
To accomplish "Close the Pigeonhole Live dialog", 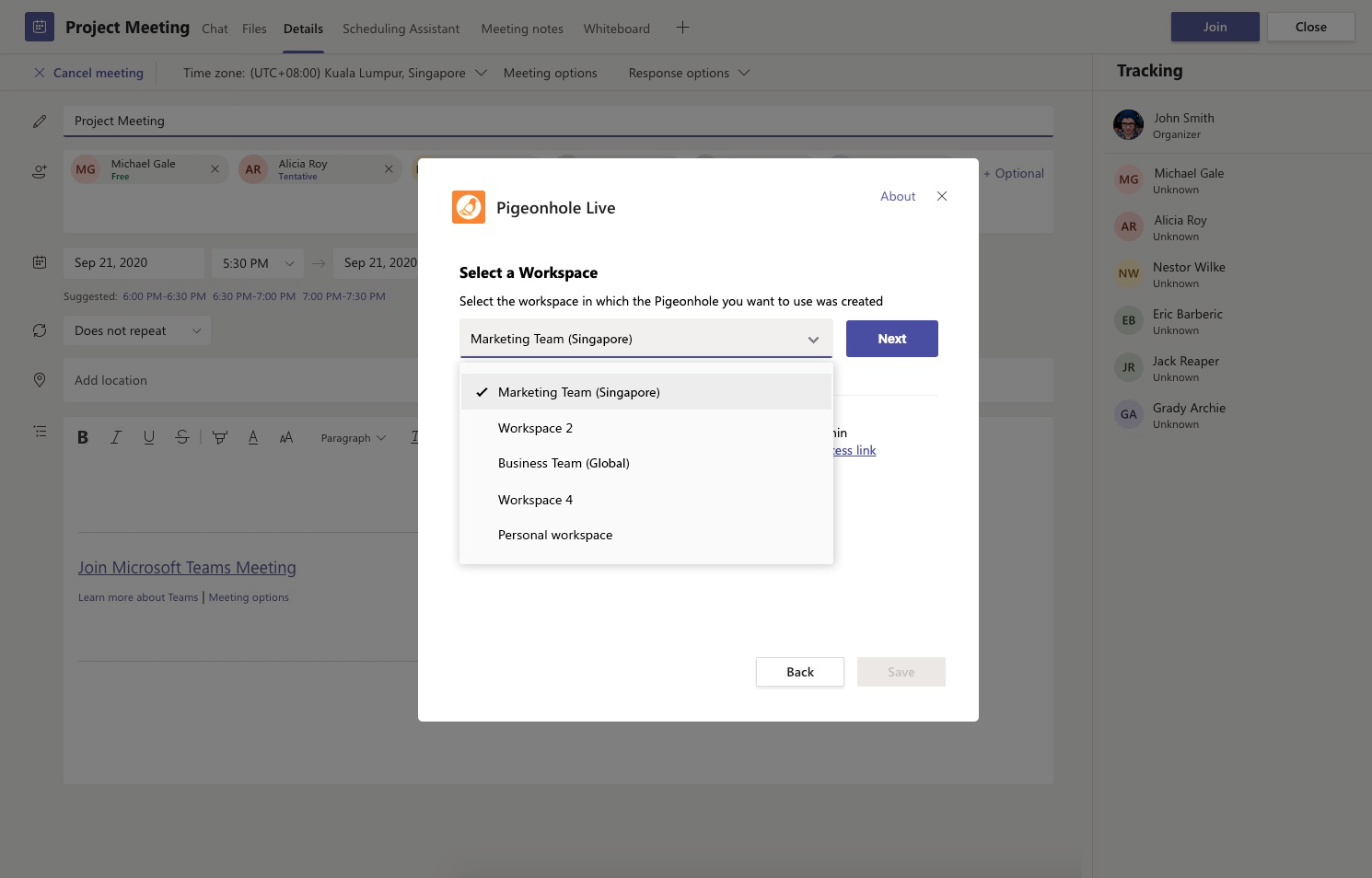I will pyautogui.click(x=942, y=196).
